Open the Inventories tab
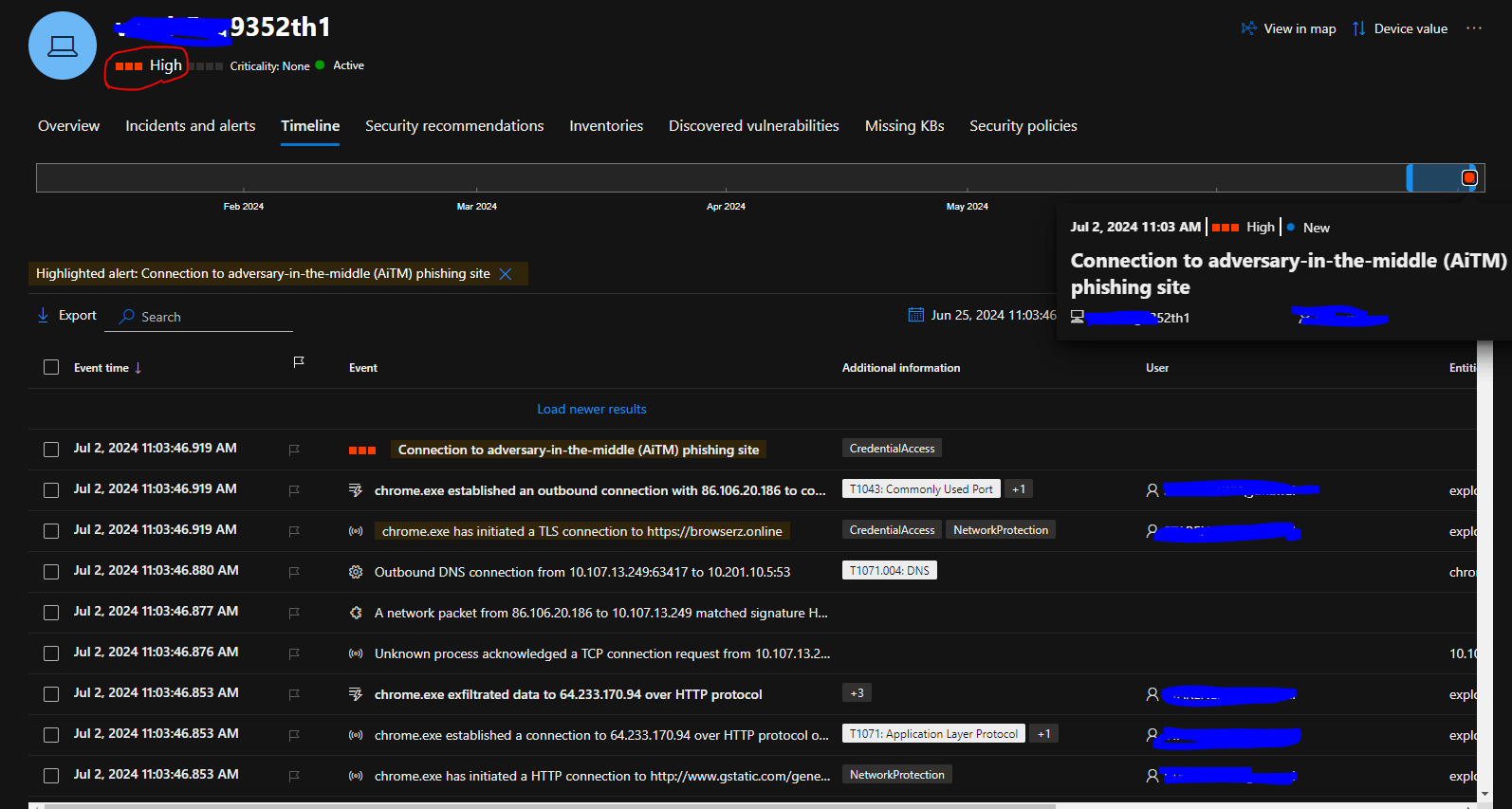This screenshot has width=1512, height=809. [x=606, y=126]
